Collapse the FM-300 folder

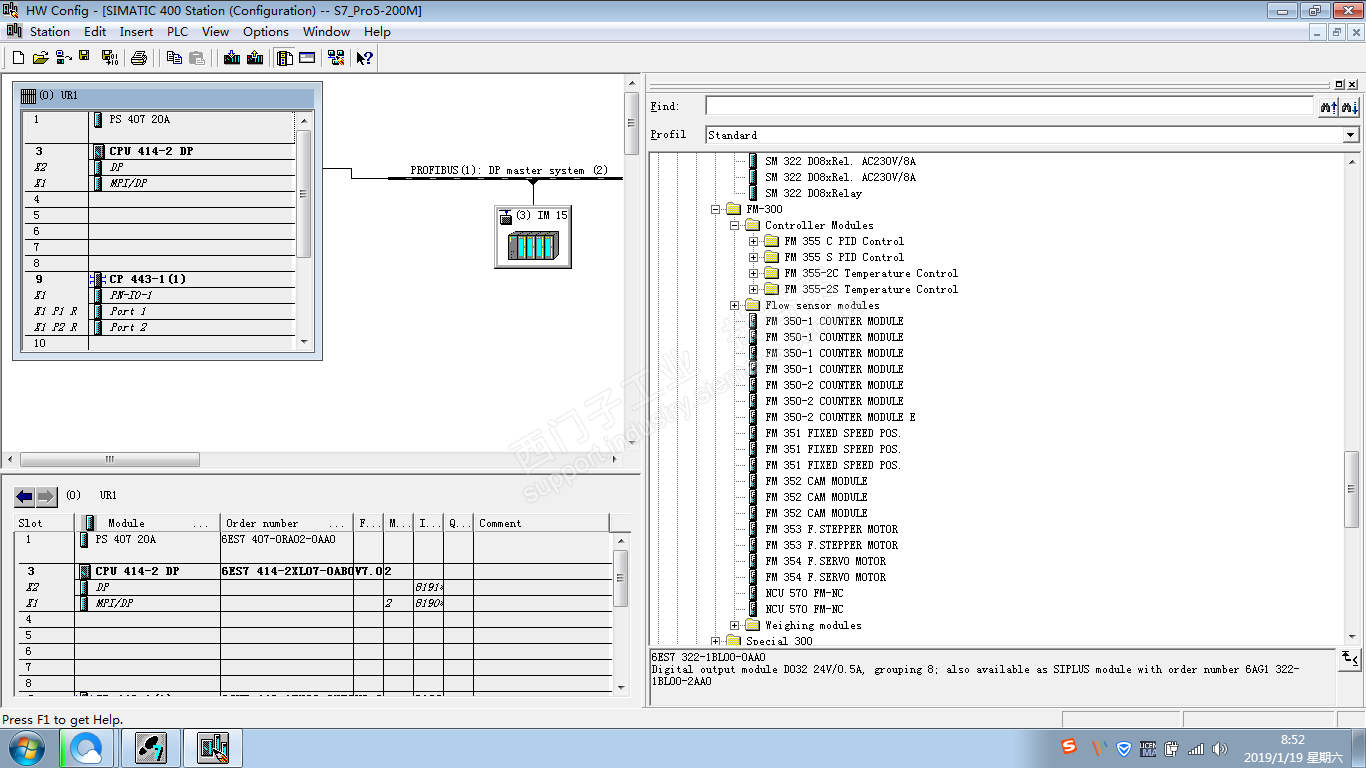716,209
